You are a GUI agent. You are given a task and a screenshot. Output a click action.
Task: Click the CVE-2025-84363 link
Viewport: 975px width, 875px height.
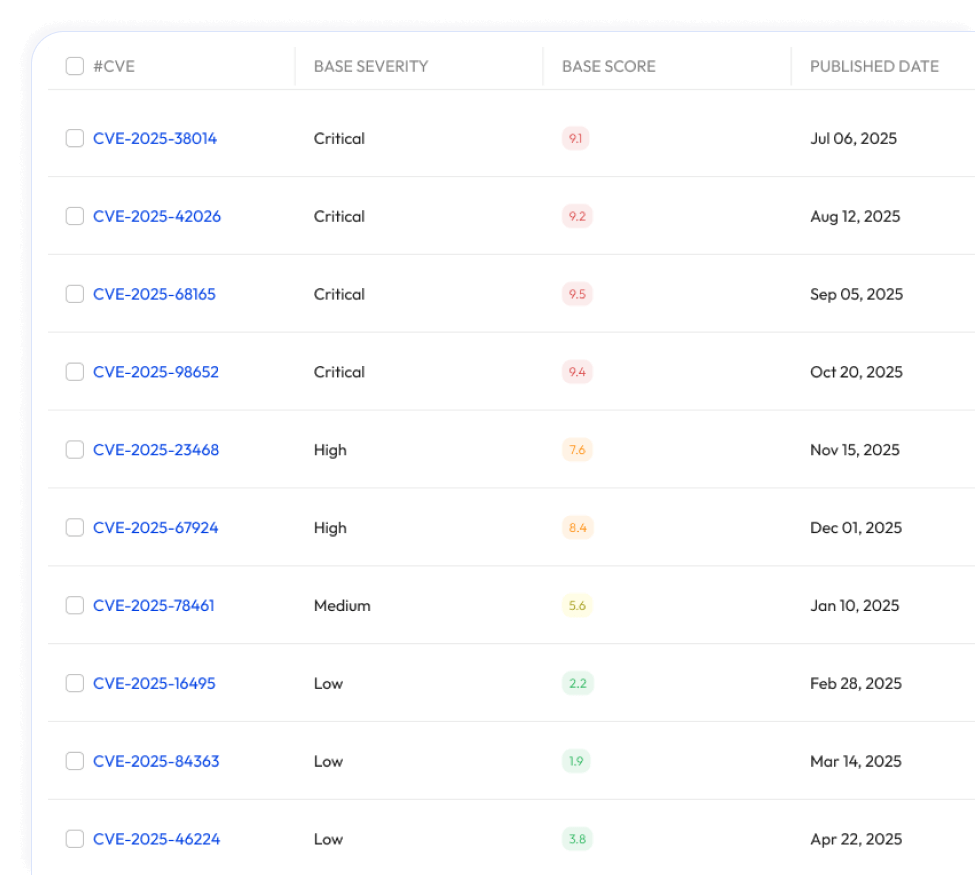pos(156,761)
